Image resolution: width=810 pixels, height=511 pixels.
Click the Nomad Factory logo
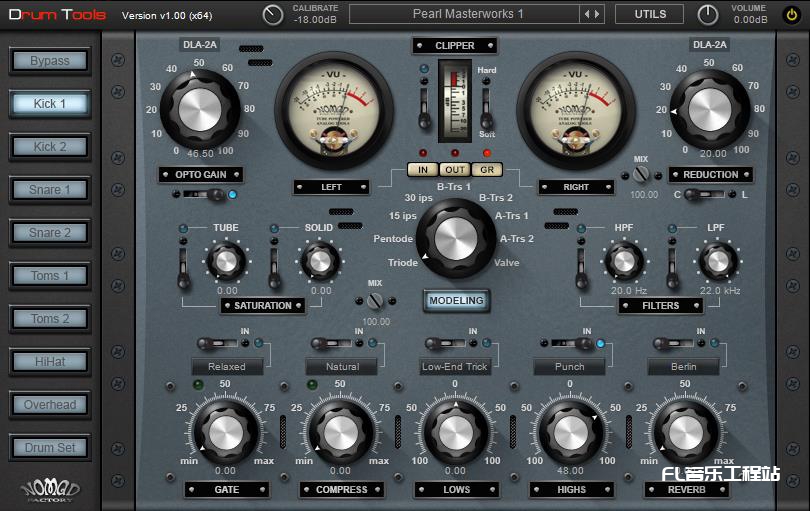pyautogui.click(x=50, y=489)
